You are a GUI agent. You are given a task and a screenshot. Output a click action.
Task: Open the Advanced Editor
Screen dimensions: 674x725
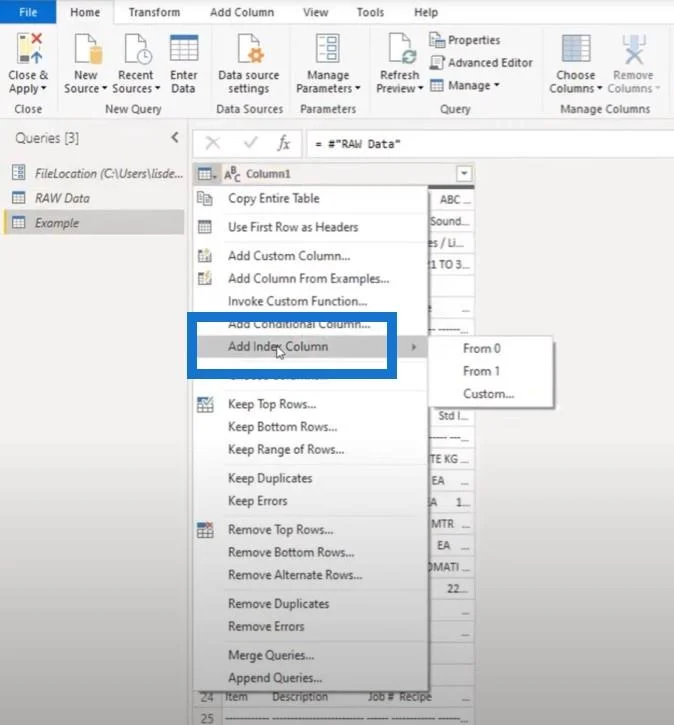click(481, 62)
